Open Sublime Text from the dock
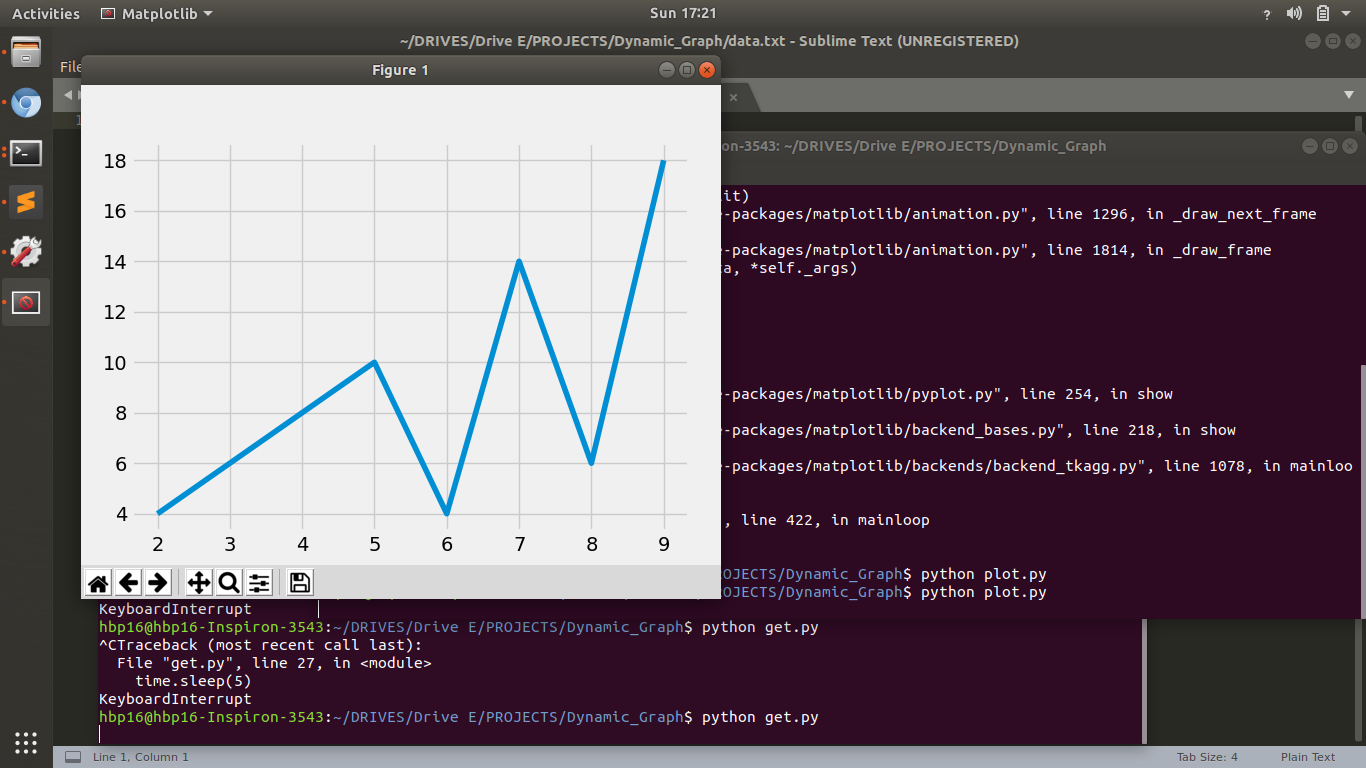Screen dimensions: 1366x768 click(x=24, y=204)
